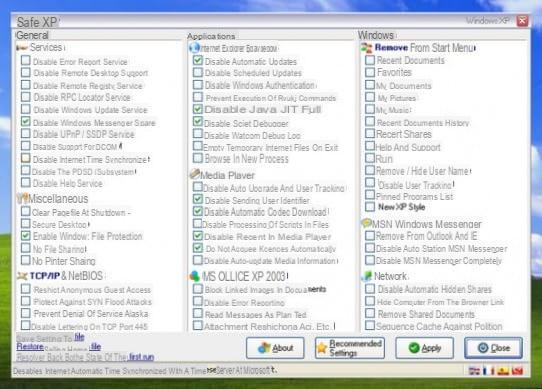Enable Remove Shared Documents checkbox
This screenshot has width=542, height=389.
pos(370,313)
